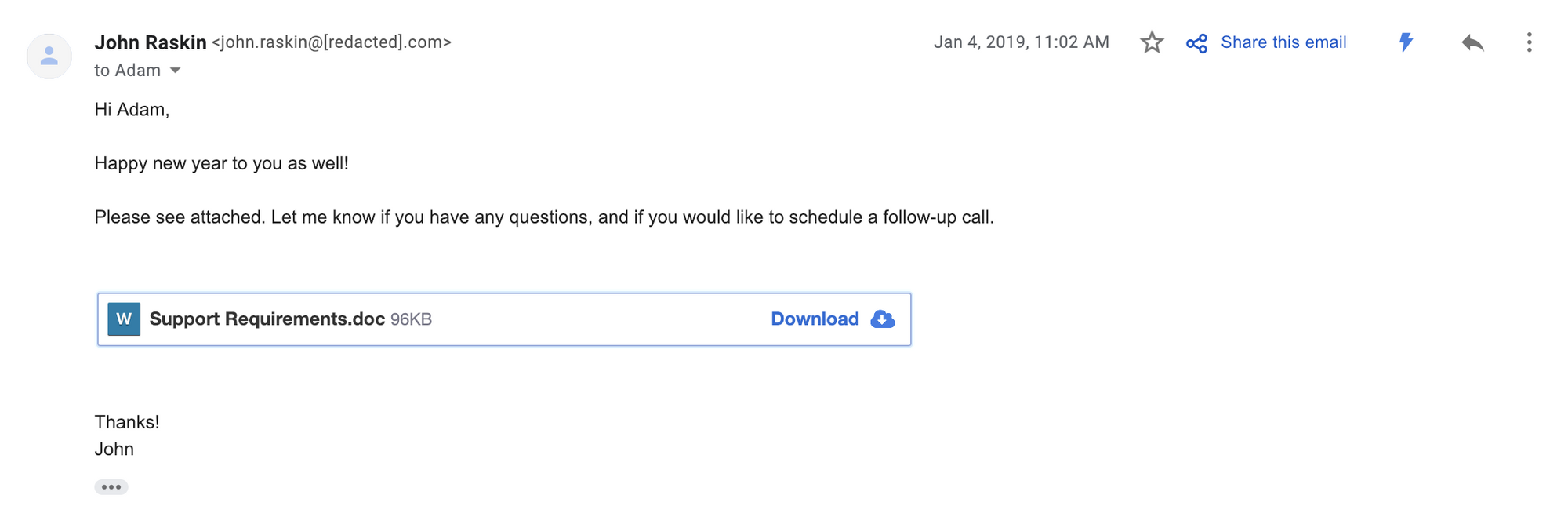Show trimmed content with ellipsis button
This screenshot has width=1568, height=528.
tap(111, 487)
